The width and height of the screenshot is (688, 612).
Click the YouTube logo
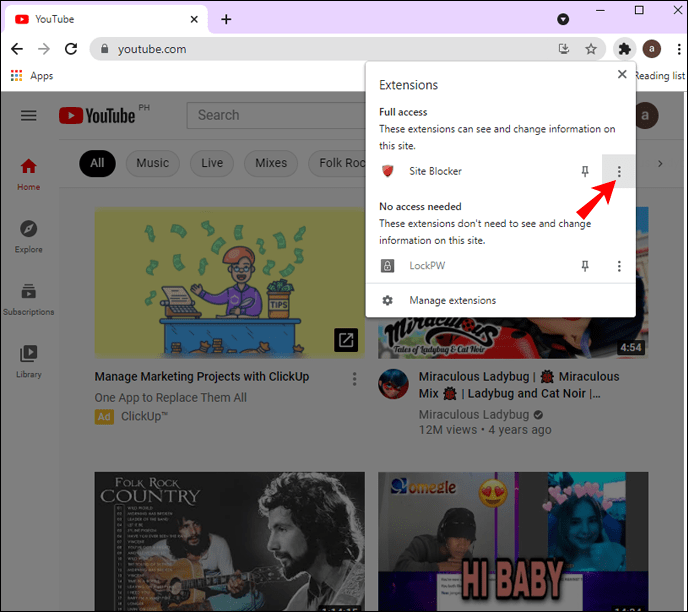(97, 116)
